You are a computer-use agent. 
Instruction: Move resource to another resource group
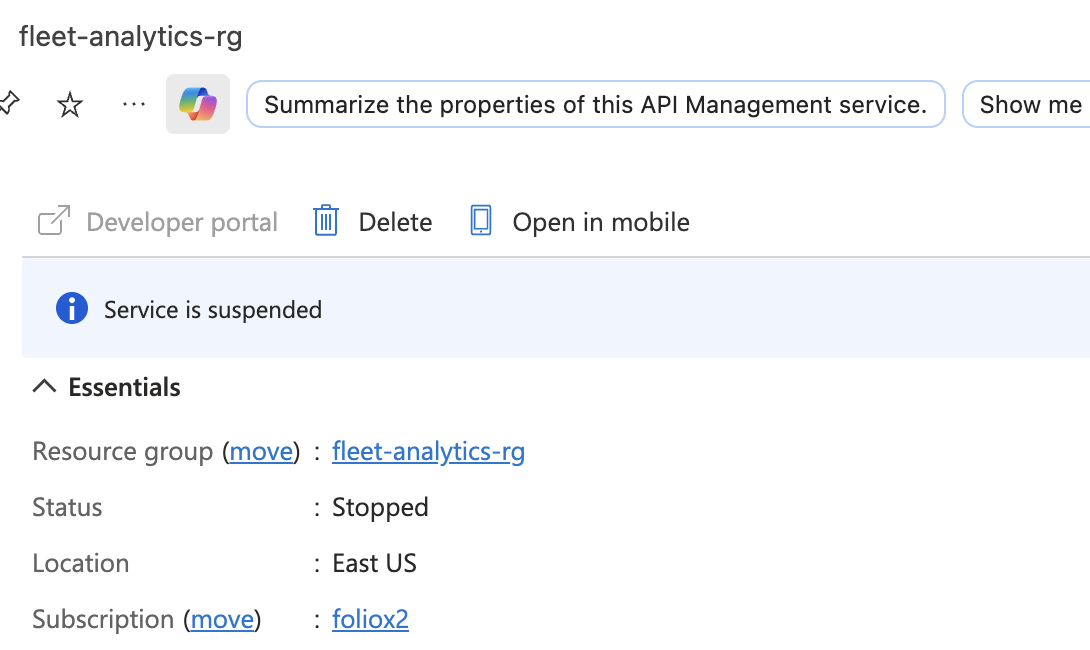point(261,452)
